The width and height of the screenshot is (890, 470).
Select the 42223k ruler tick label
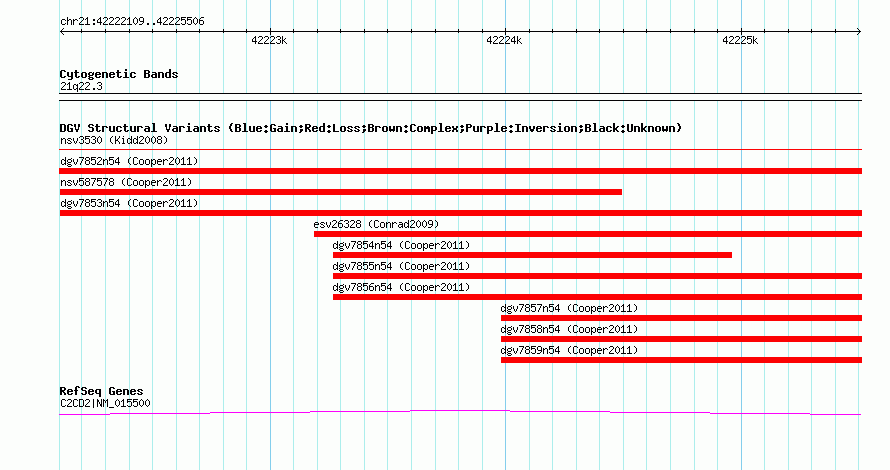tap(269, 40)
